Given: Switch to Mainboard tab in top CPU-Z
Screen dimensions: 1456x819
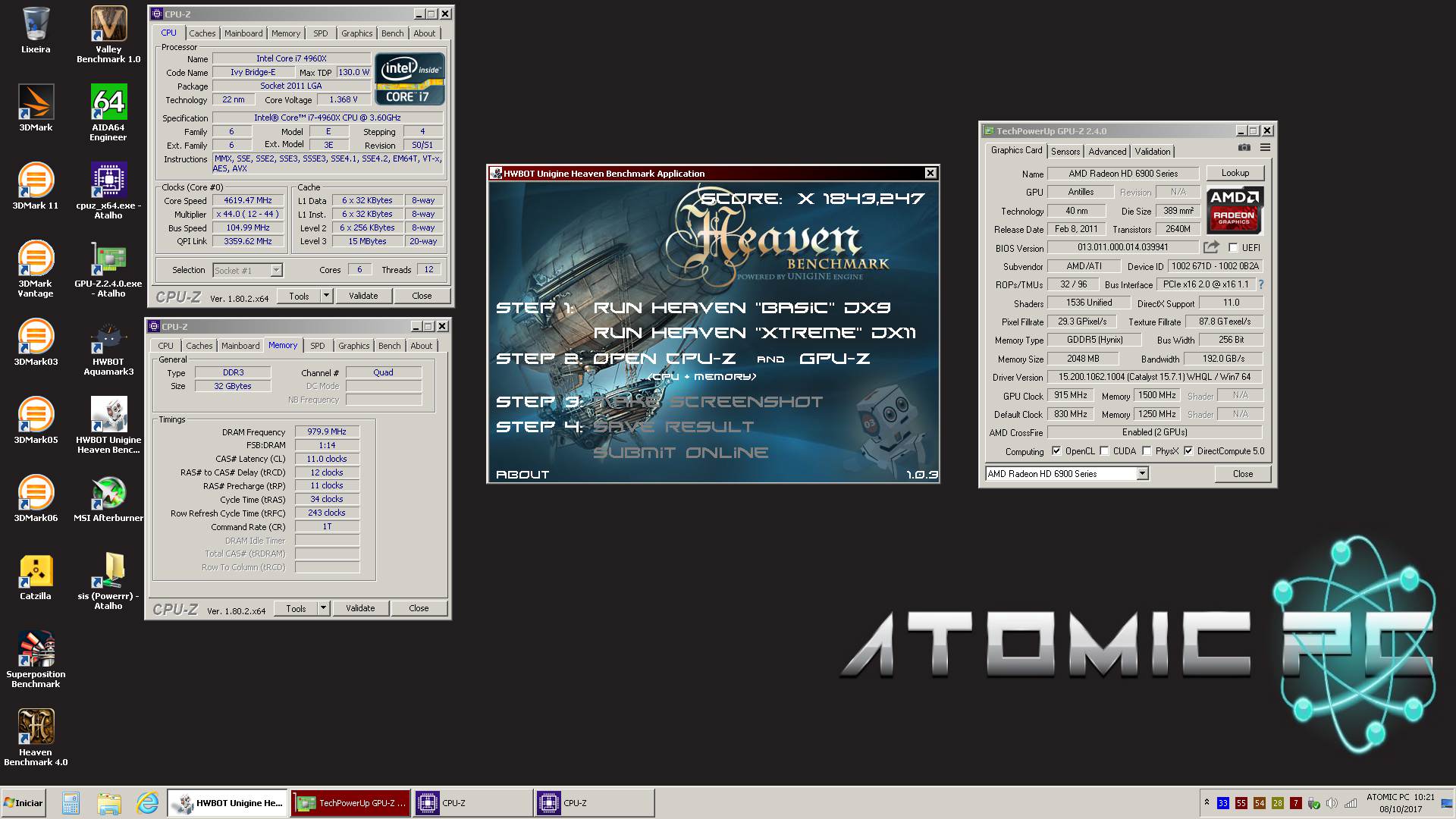Looking at the screenshot, I should (243, 33).
